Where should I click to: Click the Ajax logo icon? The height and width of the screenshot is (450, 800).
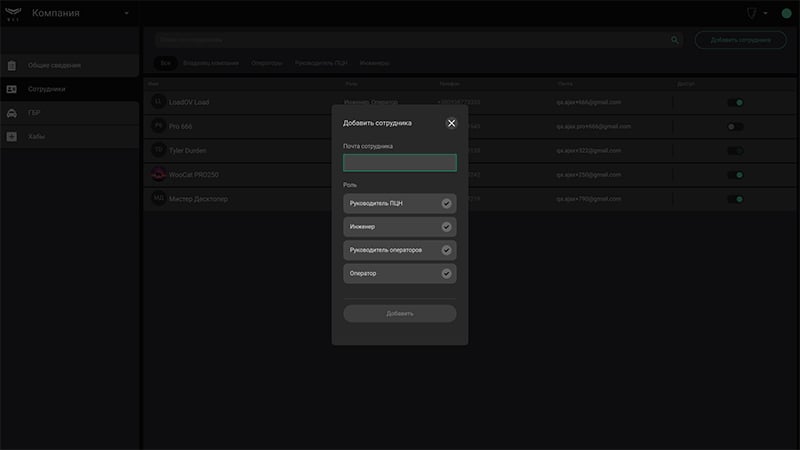(13, 13)
